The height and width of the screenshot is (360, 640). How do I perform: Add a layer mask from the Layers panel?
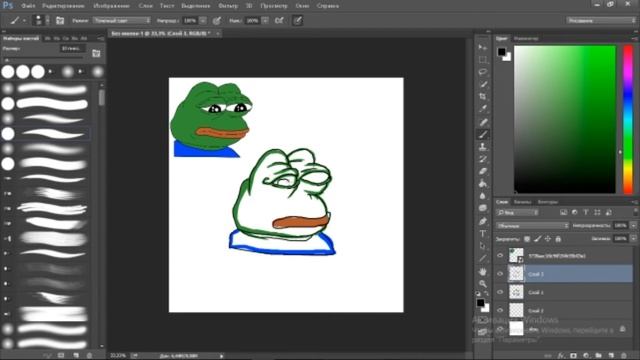click(573, 356)
